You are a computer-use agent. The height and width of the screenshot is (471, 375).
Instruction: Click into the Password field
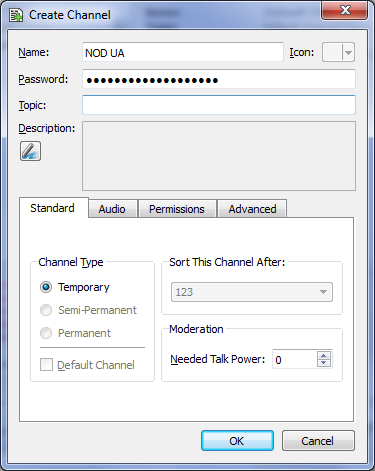click(x=219, y=79)
